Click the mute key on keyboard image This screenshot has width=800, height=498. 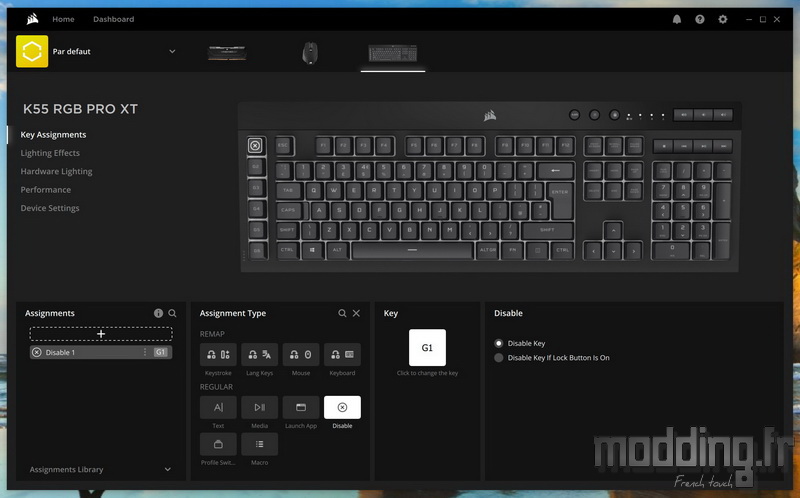(x=683, y=115)
